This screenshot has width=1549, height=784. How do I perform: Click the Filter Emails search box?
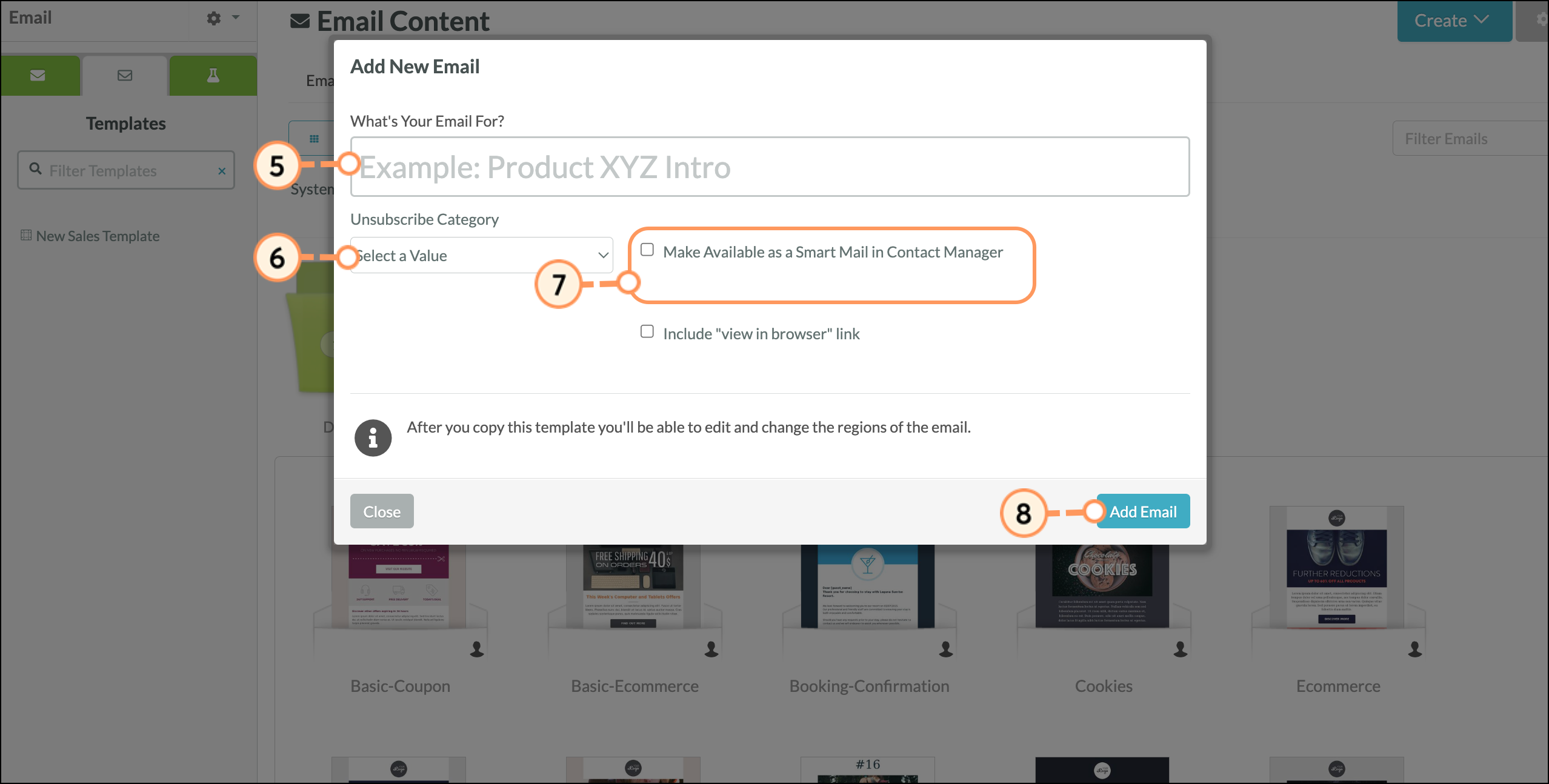(x=1470, y=139)
